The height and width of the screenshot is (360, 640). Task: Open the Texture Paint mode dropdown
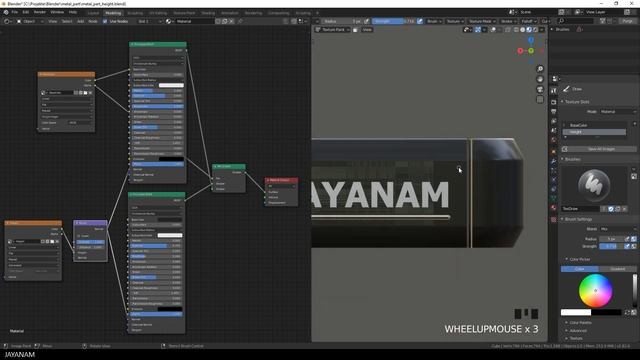pos(333,30)
